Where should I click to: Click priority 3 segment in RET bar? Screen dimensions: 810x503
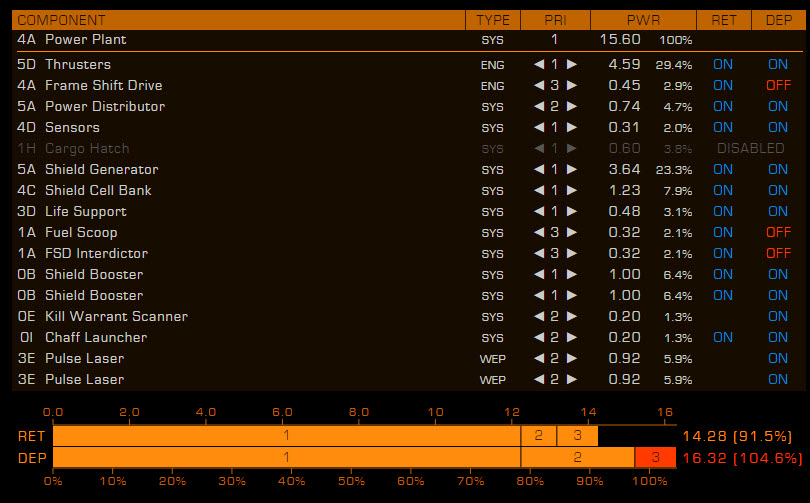tap(578, 436)
